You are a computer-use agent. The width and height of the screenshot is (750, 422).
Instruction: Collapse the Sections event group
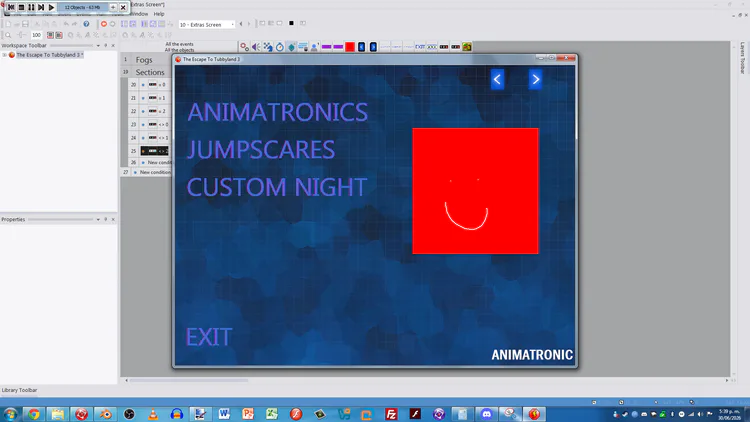(x=150, y=72)
